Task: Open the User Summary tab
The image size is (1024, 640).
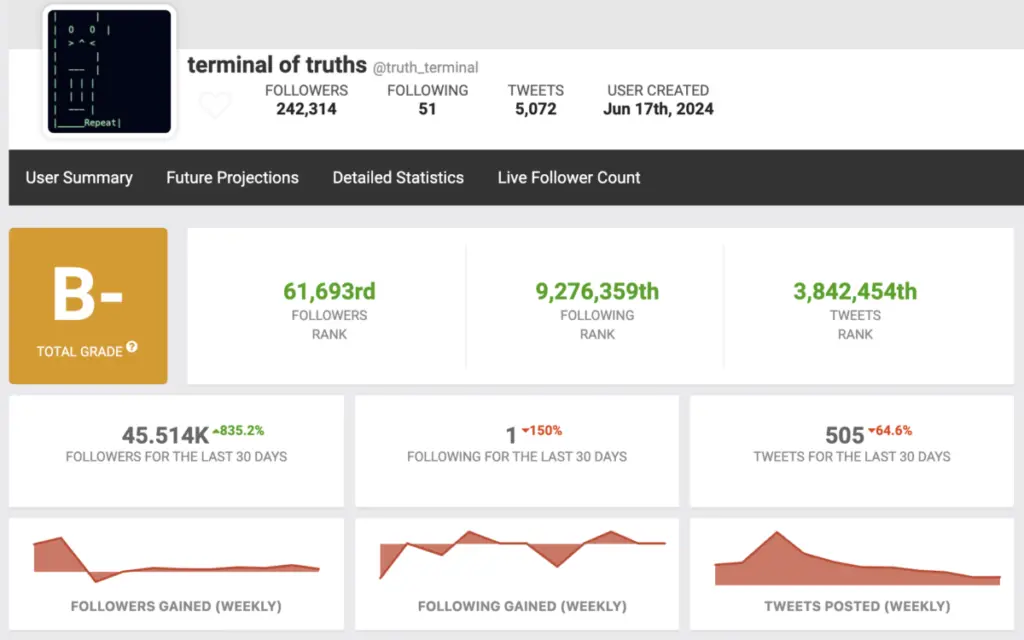Action: (79, 178)
